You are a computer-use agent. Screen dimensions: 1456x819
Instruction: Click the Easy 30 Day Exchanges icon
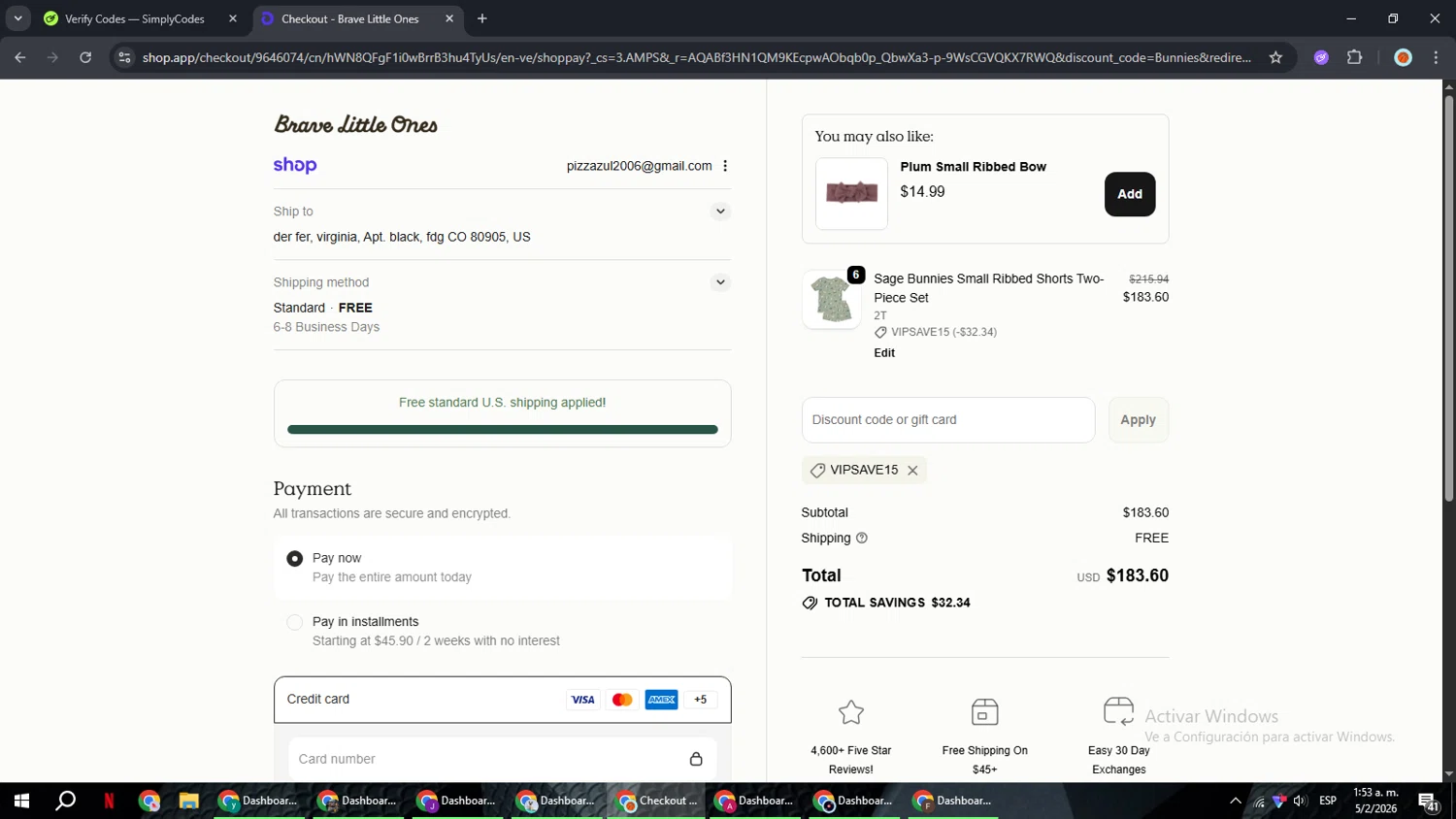(x=1118, y=711)
